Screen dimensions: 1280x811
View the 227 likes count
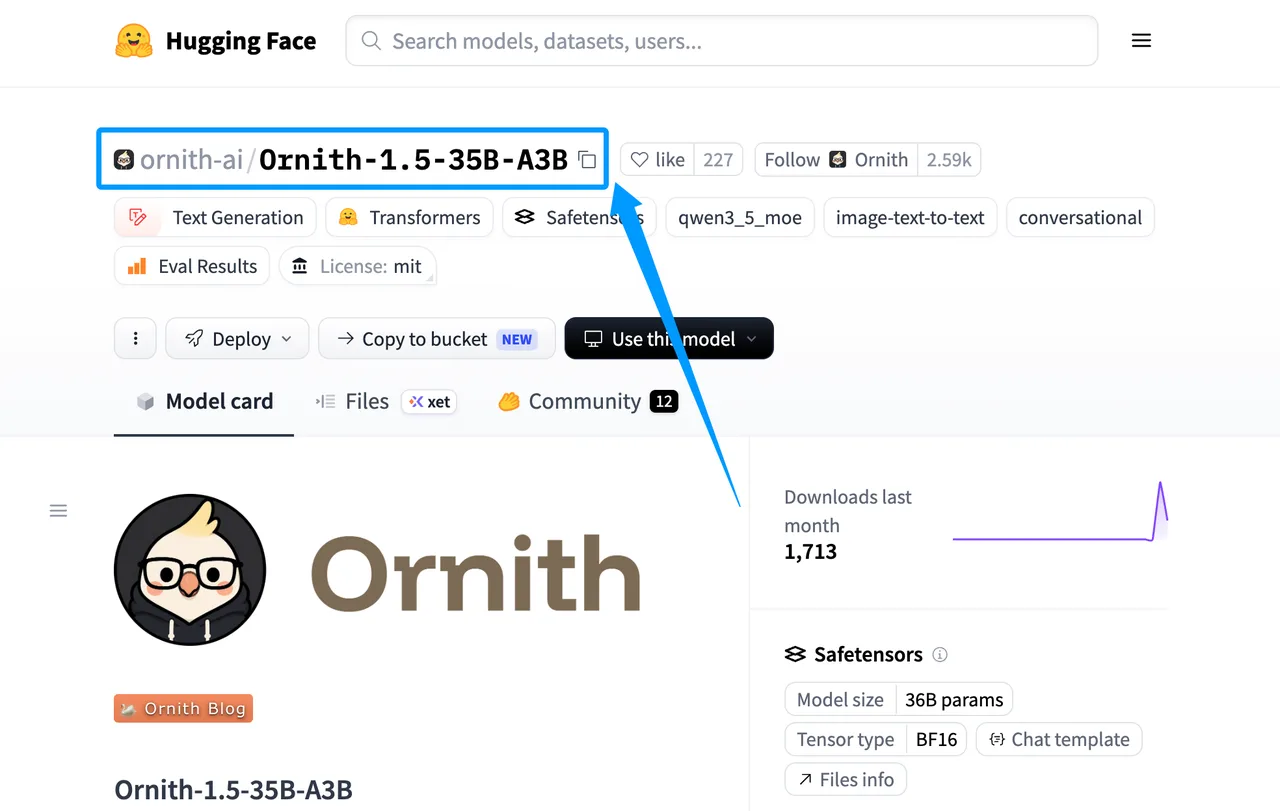(x=718, y=160)
